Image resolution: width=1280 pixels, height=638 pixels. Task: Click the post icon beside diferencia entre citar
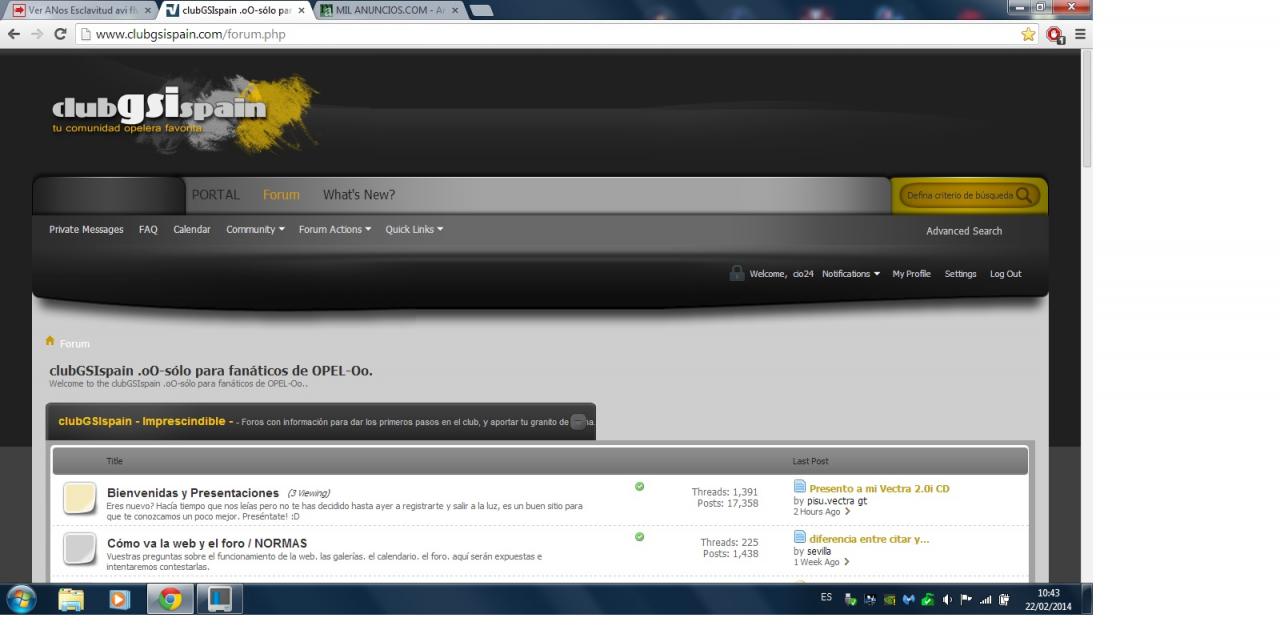800,537
